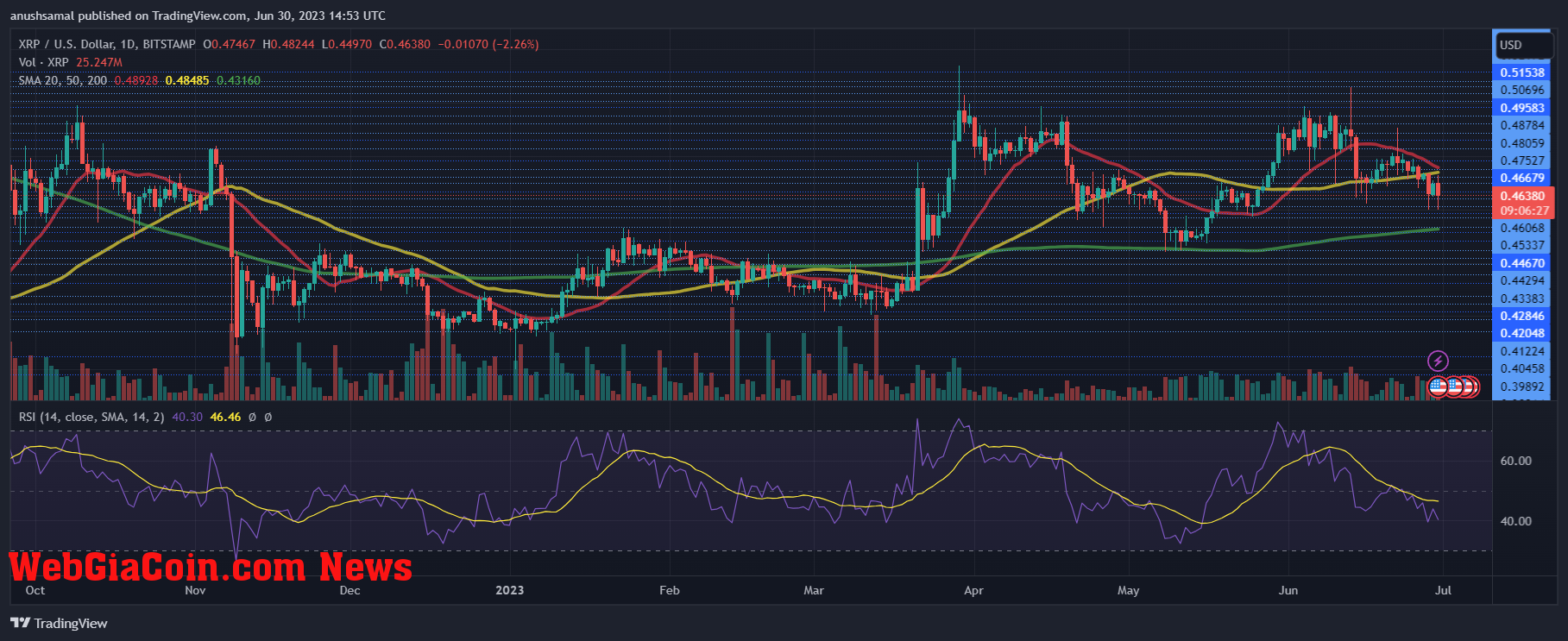The height and width of the screenshot is (641, 1568).
Task: Click the TradingView logo at bottom left
Action: click(59, 623)
